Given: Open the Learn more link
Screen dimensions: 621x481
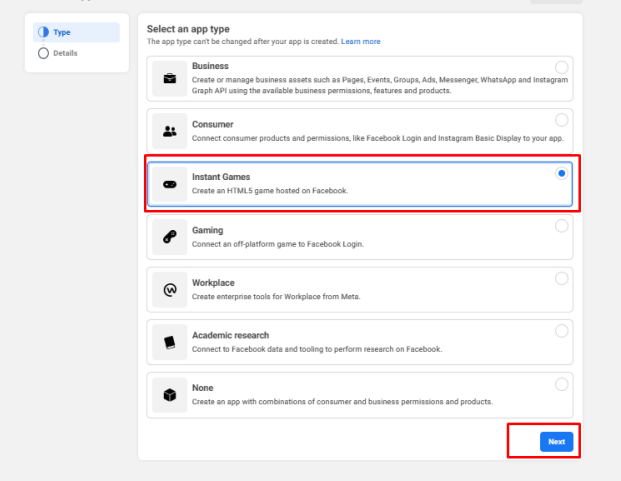Looking at the screenshot, I should 360,42.
